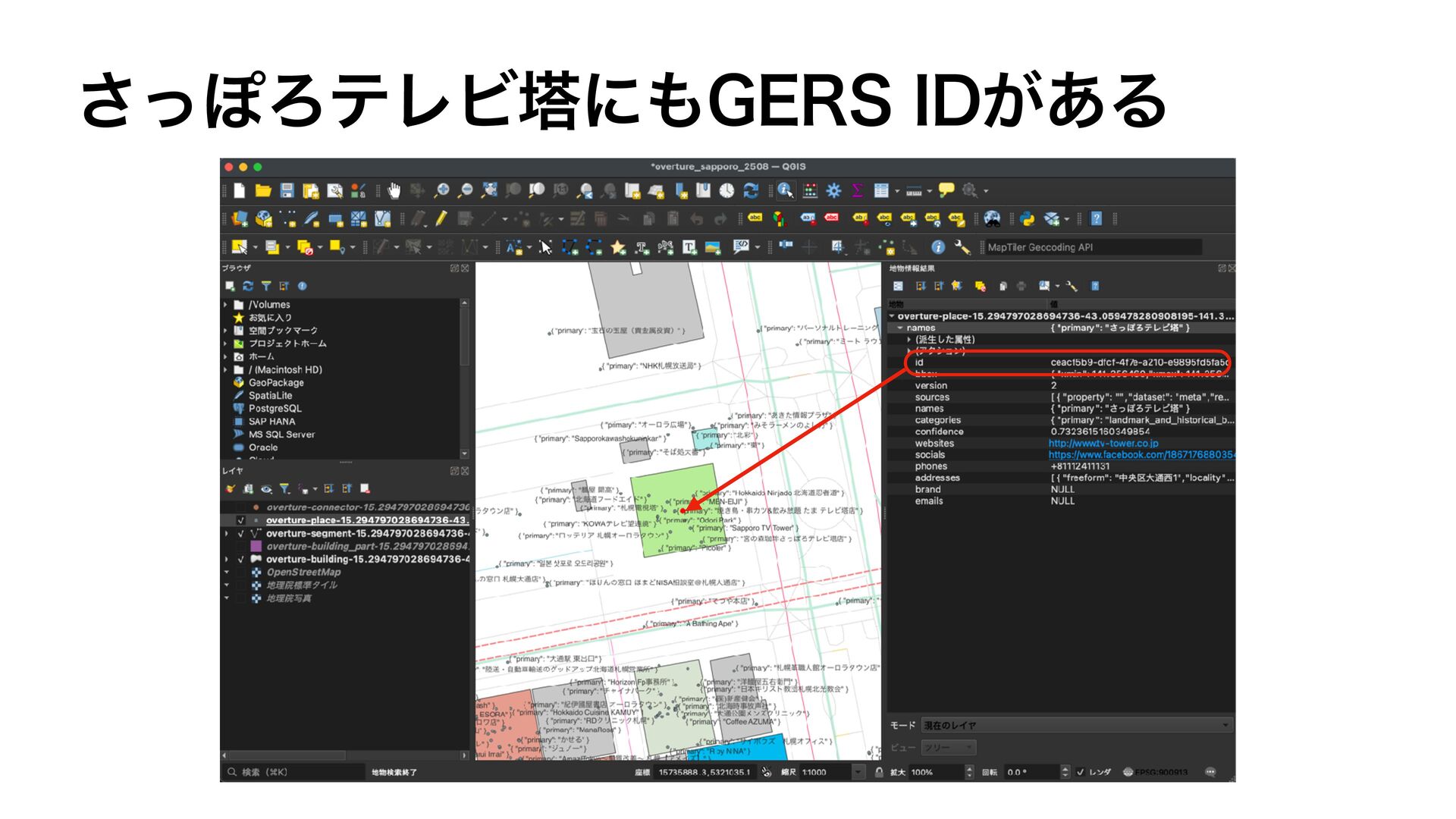Click the MapTiler Geocoding API search field
The image size is (1456, 819).
pos(1092,247)
